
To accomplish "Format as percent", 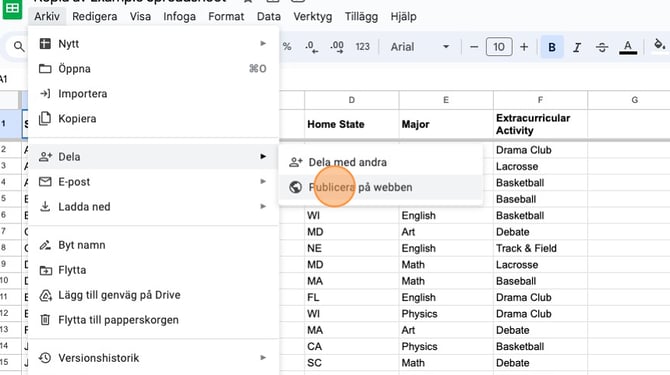I will click(287, 47).
